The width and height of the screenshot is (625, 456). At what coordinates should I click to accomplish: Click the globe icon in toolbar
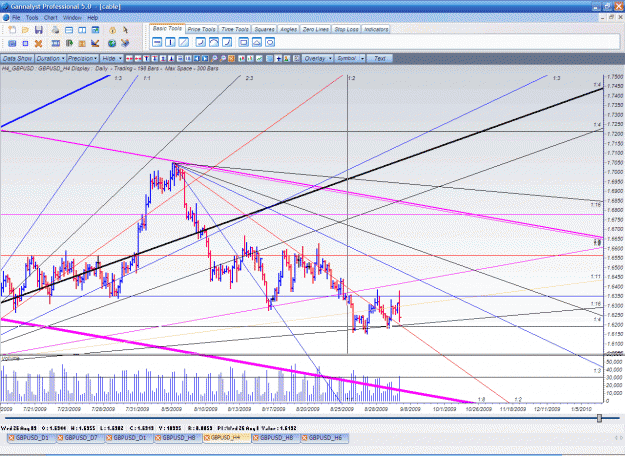pos(112,43)
